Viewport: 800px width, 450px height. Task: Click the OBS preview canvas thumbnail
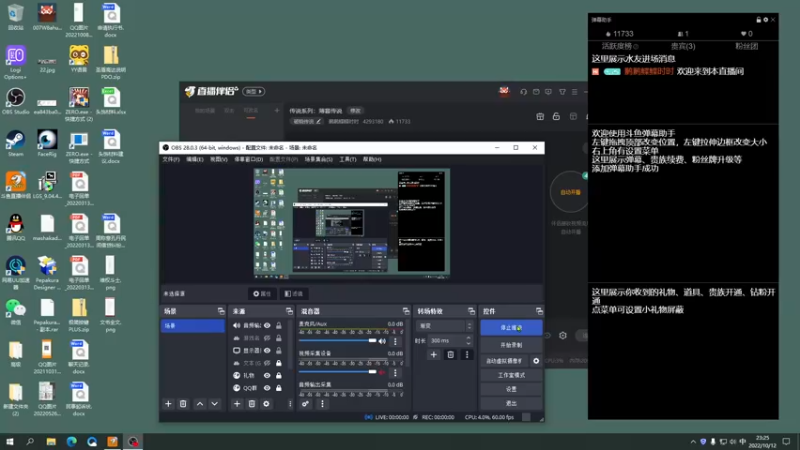[352, 224]
